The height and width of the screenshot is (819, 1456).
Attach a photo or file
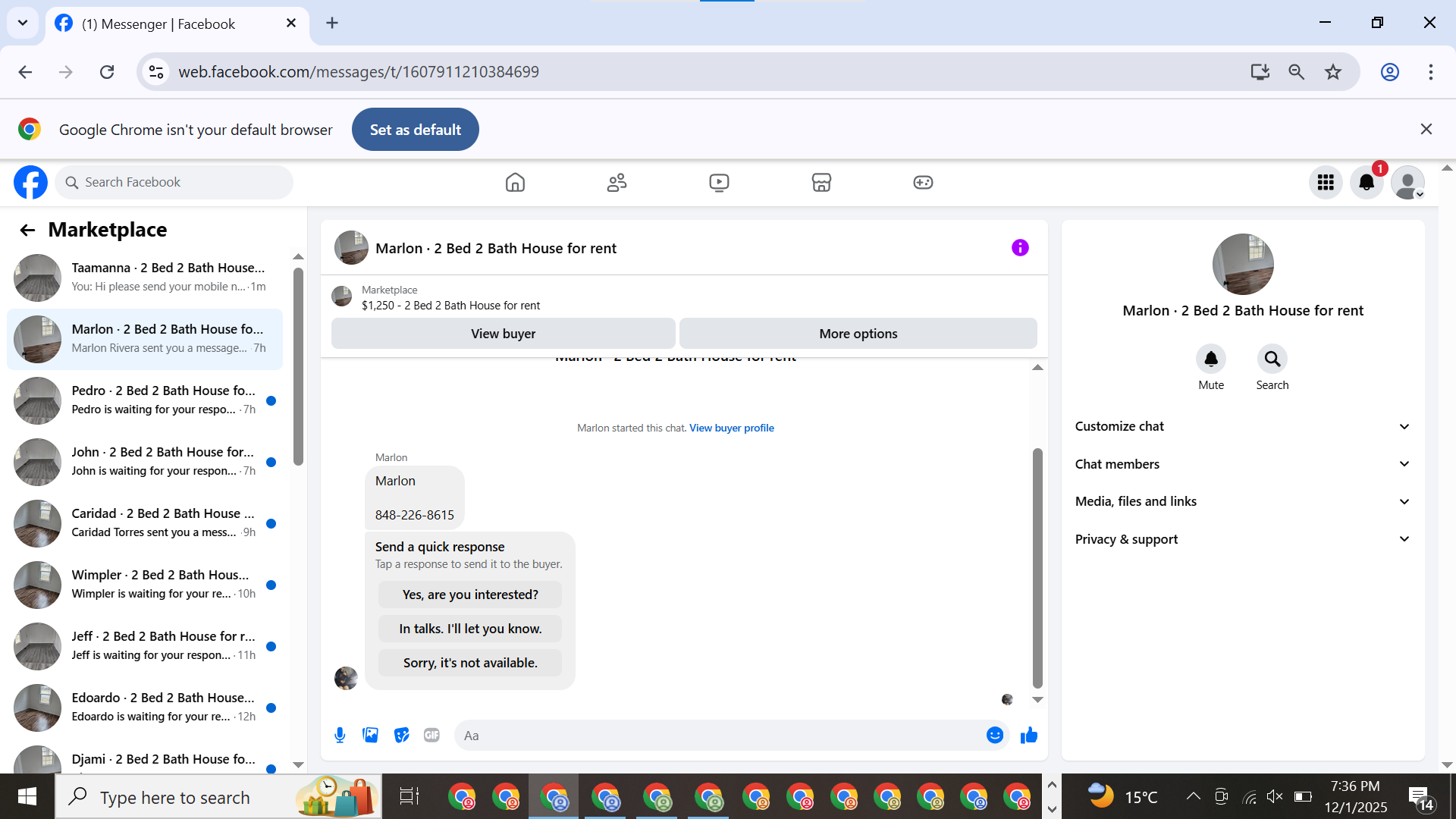tap(370, 735)
